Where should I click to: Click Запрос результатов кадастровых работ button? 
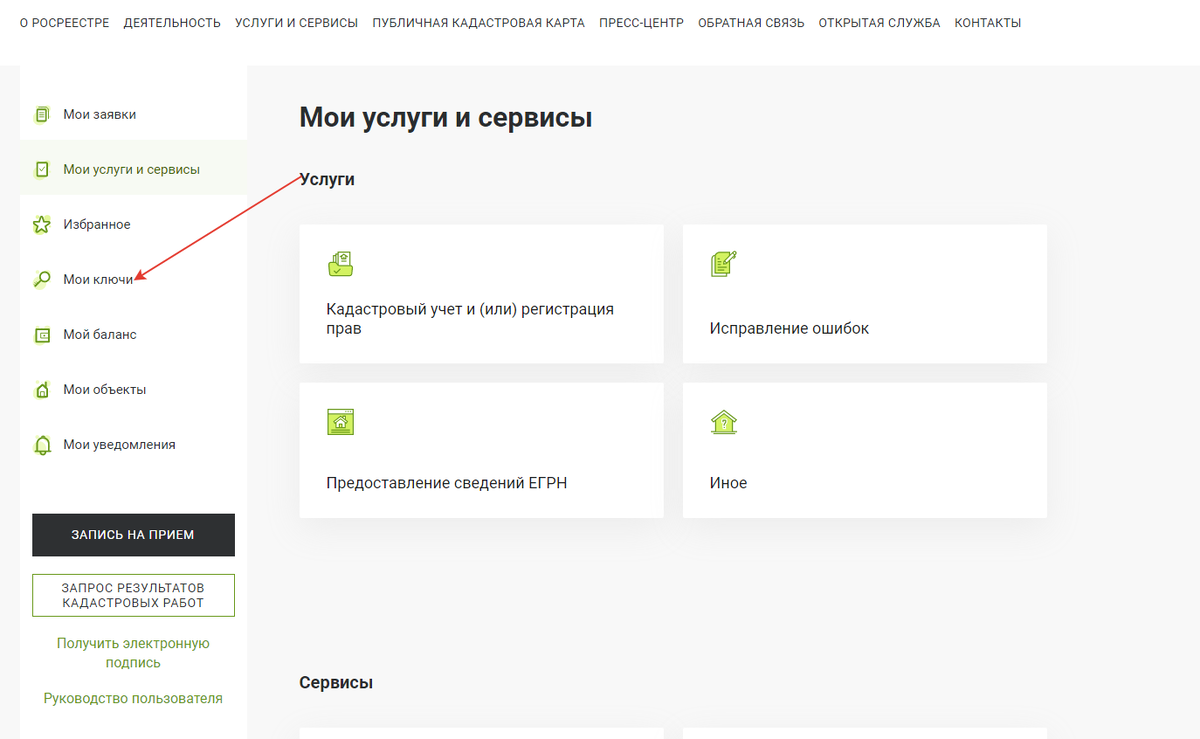pyautogui.click(x=133, y=595)
